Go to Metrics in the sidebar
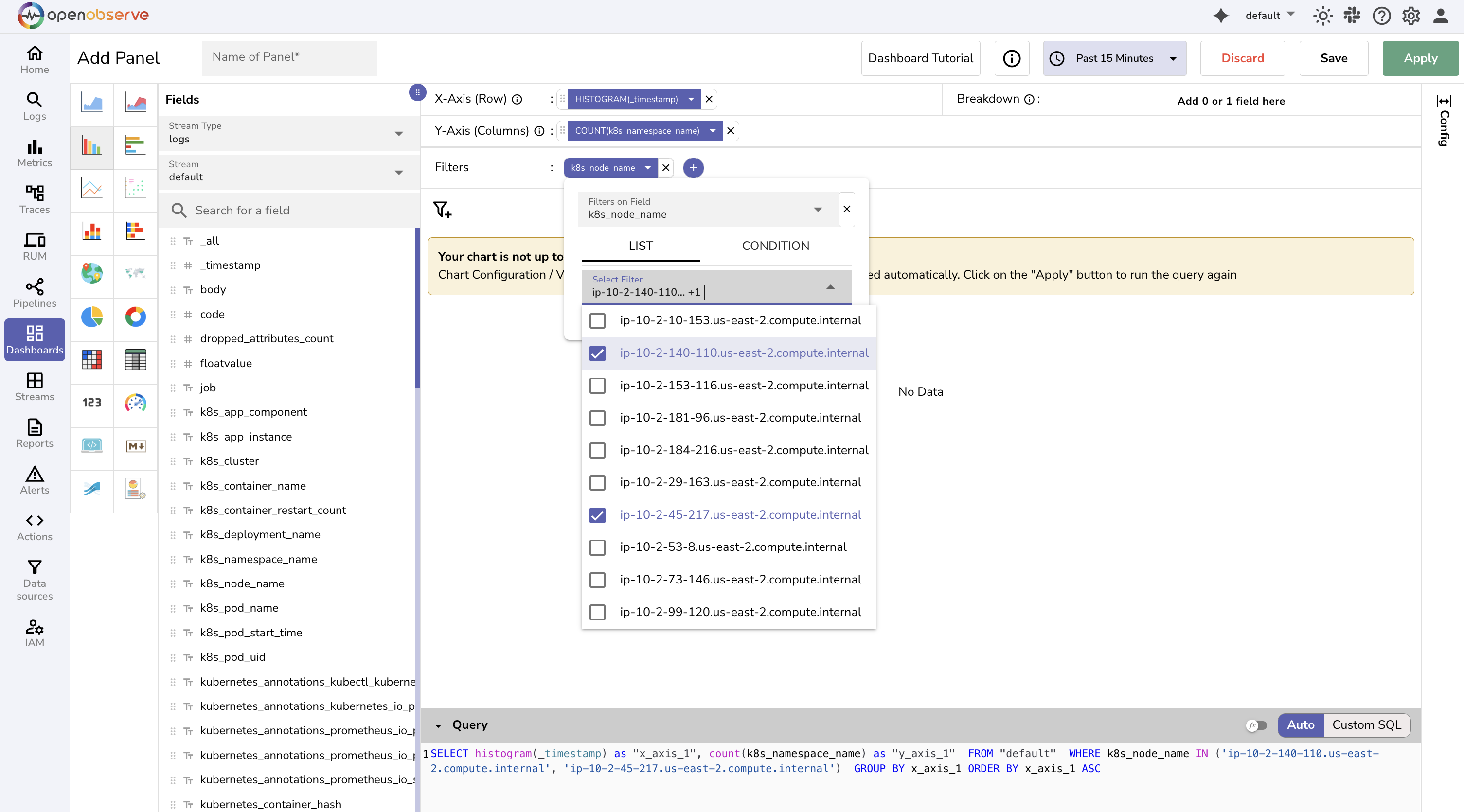Screen dimensions: 1464x812 tap(35, 154)
